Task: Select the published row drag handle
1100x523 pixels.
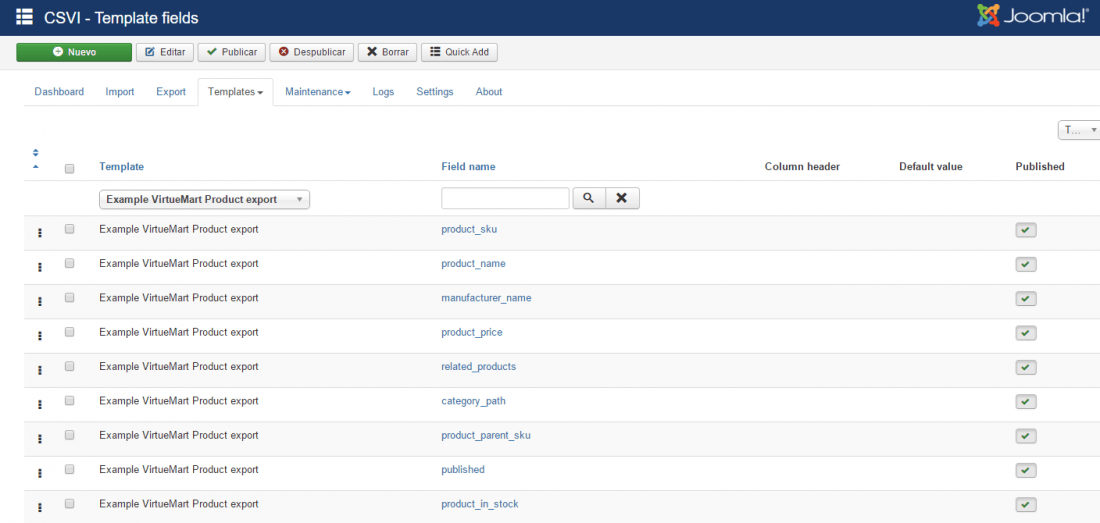Action: [x=40, y=473]
